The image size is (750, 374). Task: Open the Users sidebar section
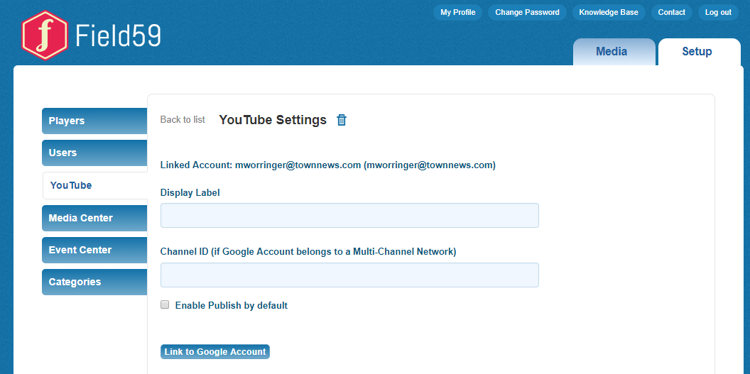(94, 153)
